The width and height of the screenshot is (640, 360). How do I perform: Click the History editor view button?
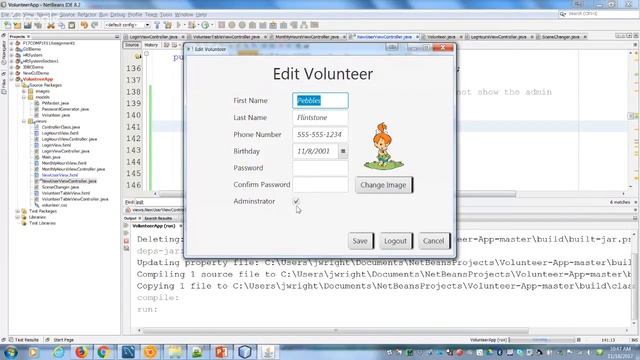[x=151, y=45]
